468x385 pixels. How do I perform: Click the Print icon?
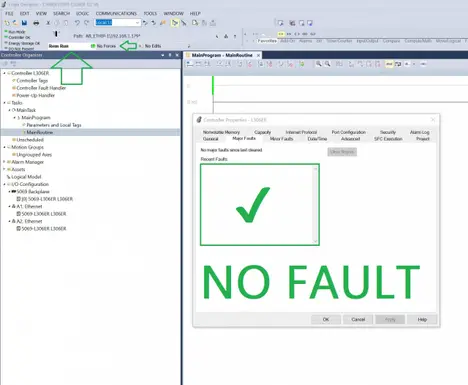(x=36, y=23)
